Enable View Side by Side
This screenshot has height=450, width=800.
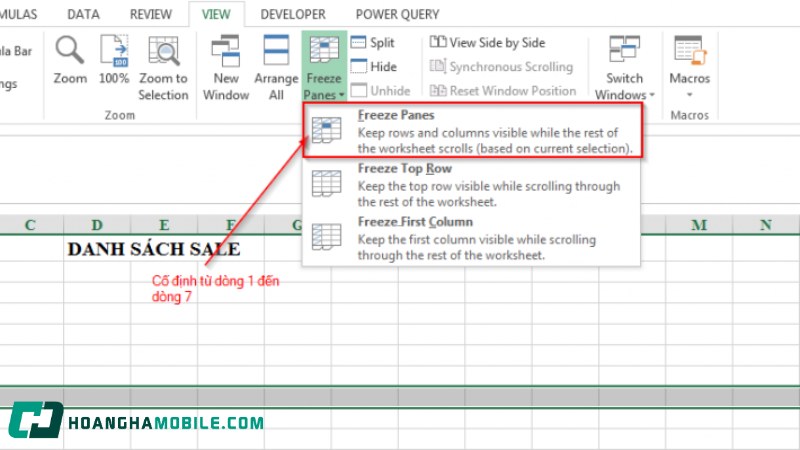(x=487, y=42)
